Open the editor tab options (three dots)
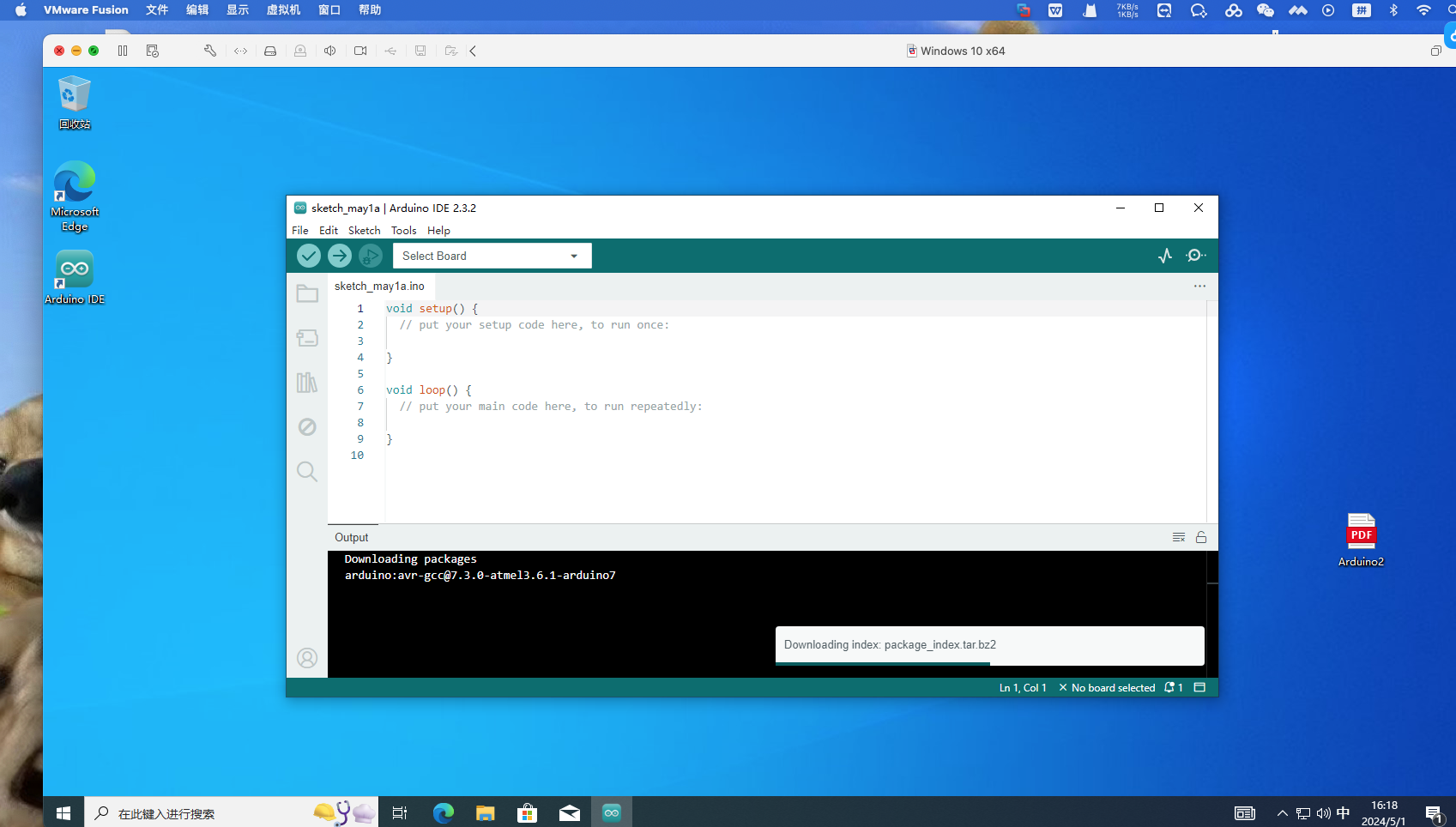 click(1199, 287)
